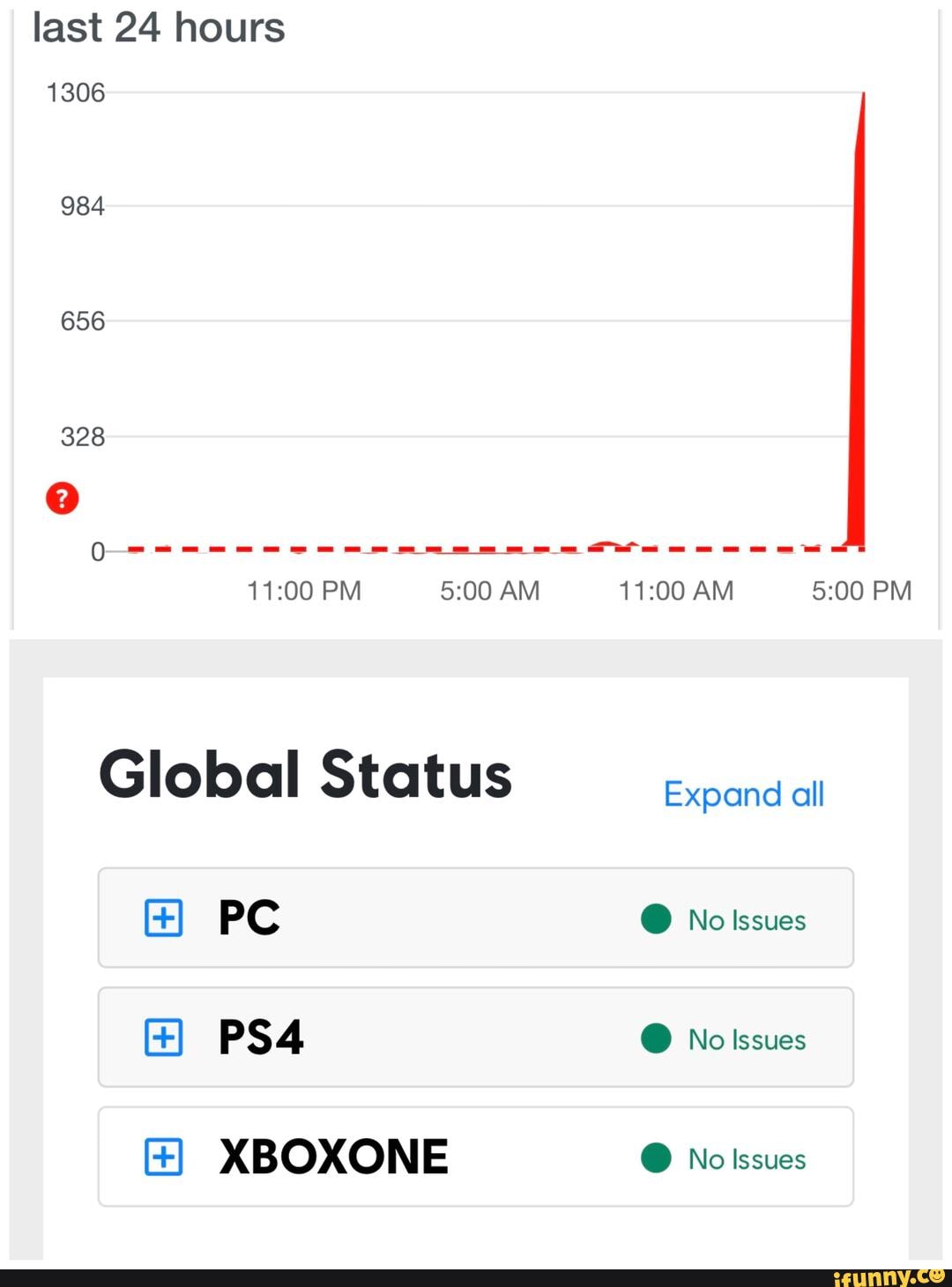Click the 5:00 AM axis label
The height and width of the screenshot is (1287, 952).
click(490, 591)
